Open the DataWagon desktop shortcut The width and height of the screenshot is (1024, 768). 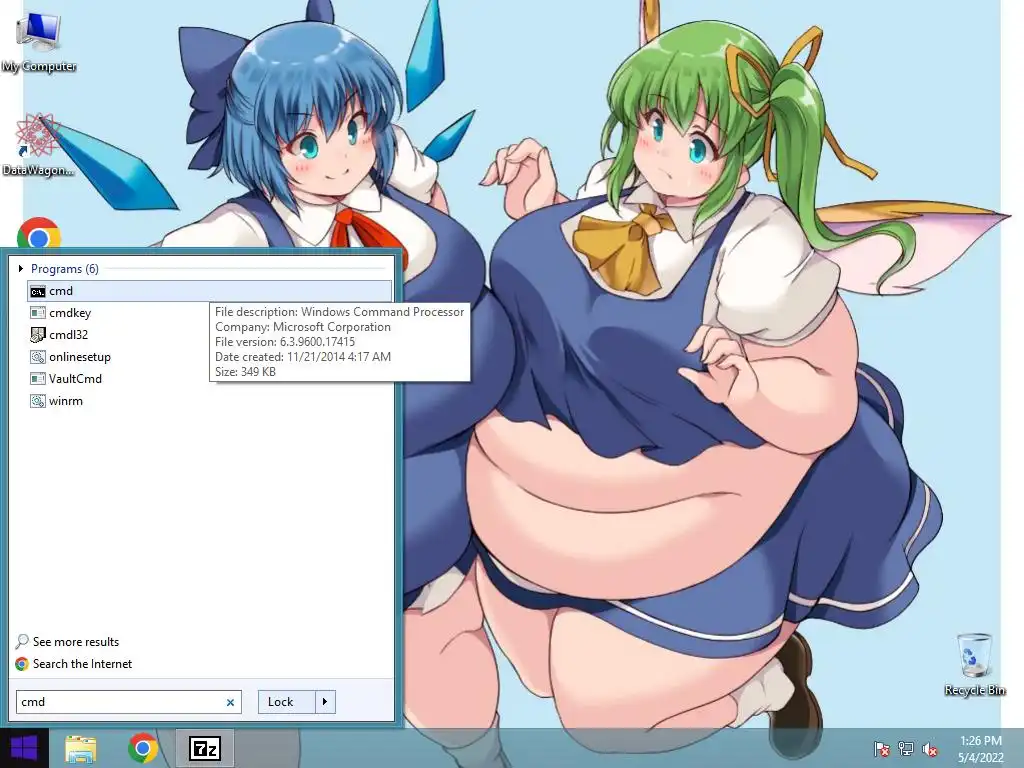(38, 145)
